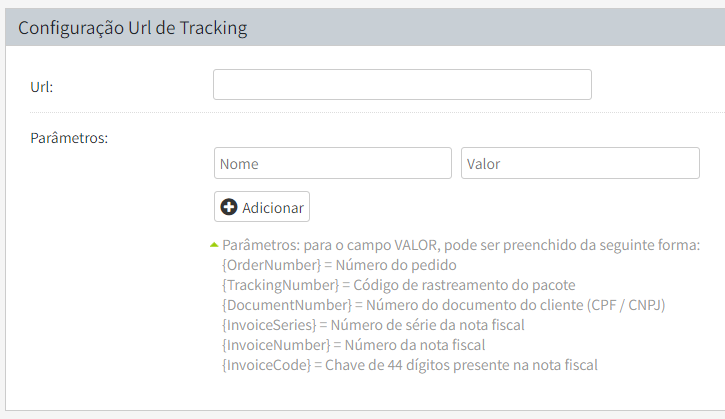Click the {InvoiceCode} placeholder text
The image size is (725, 419).
tap(266, 365)
